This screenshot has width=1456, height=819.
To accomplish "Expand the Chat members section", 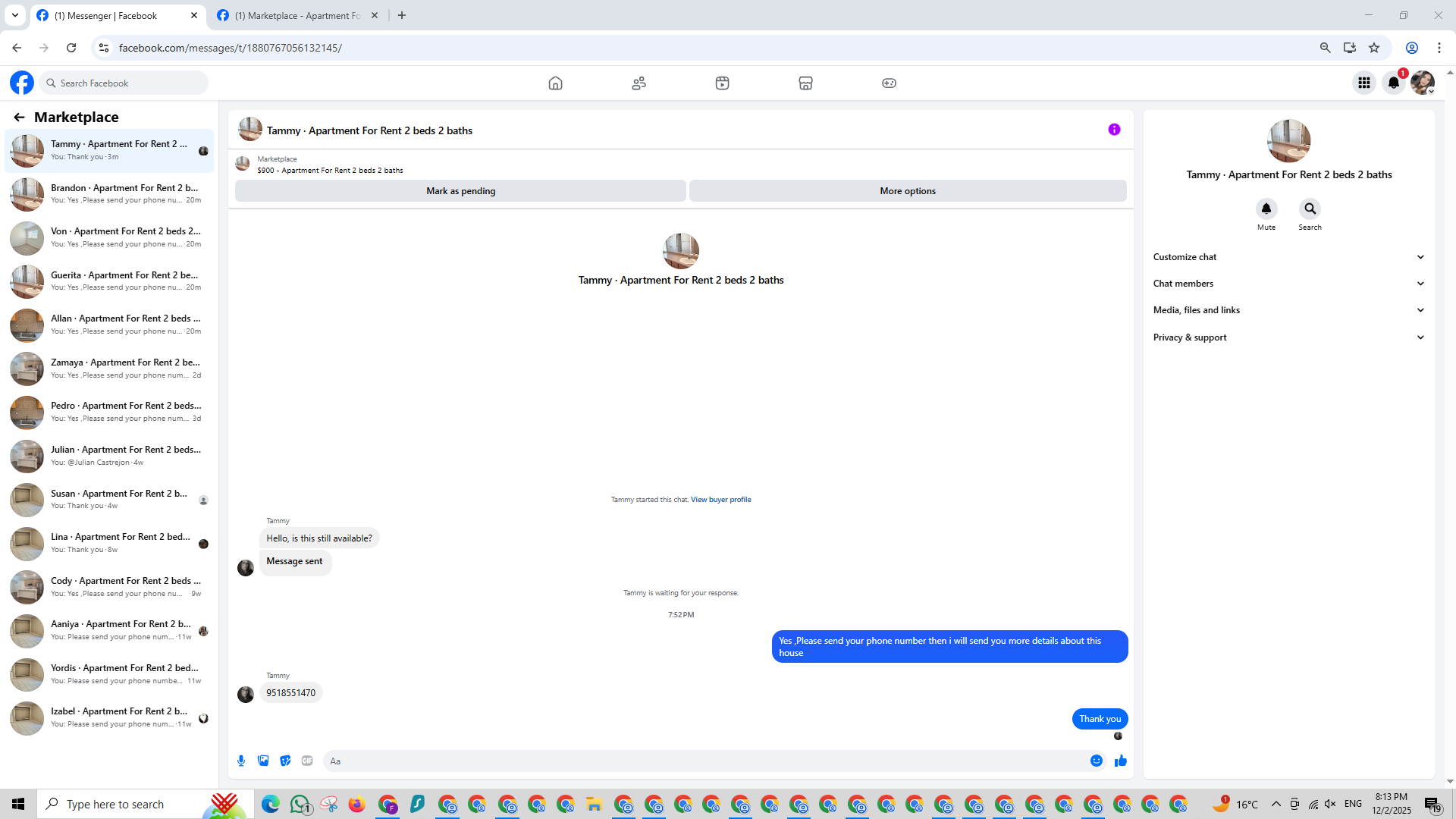I will click(x=1288, y=284).
